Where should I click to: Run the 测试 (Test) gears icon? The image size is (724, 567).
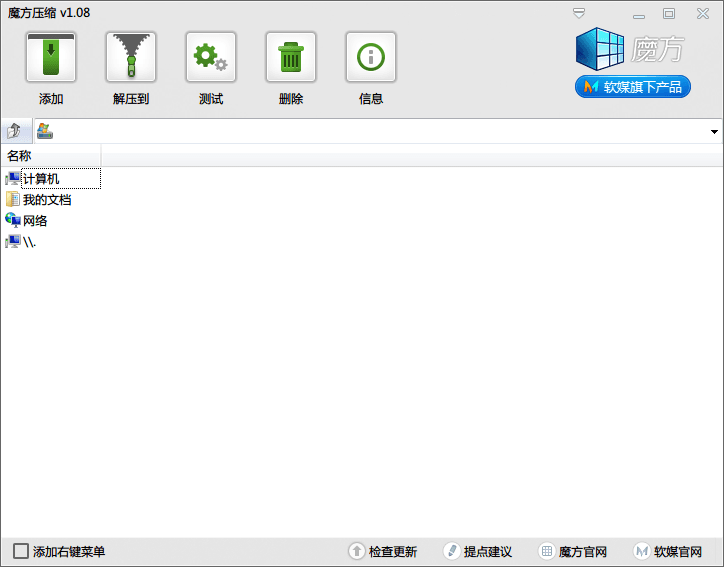[211, 57]
